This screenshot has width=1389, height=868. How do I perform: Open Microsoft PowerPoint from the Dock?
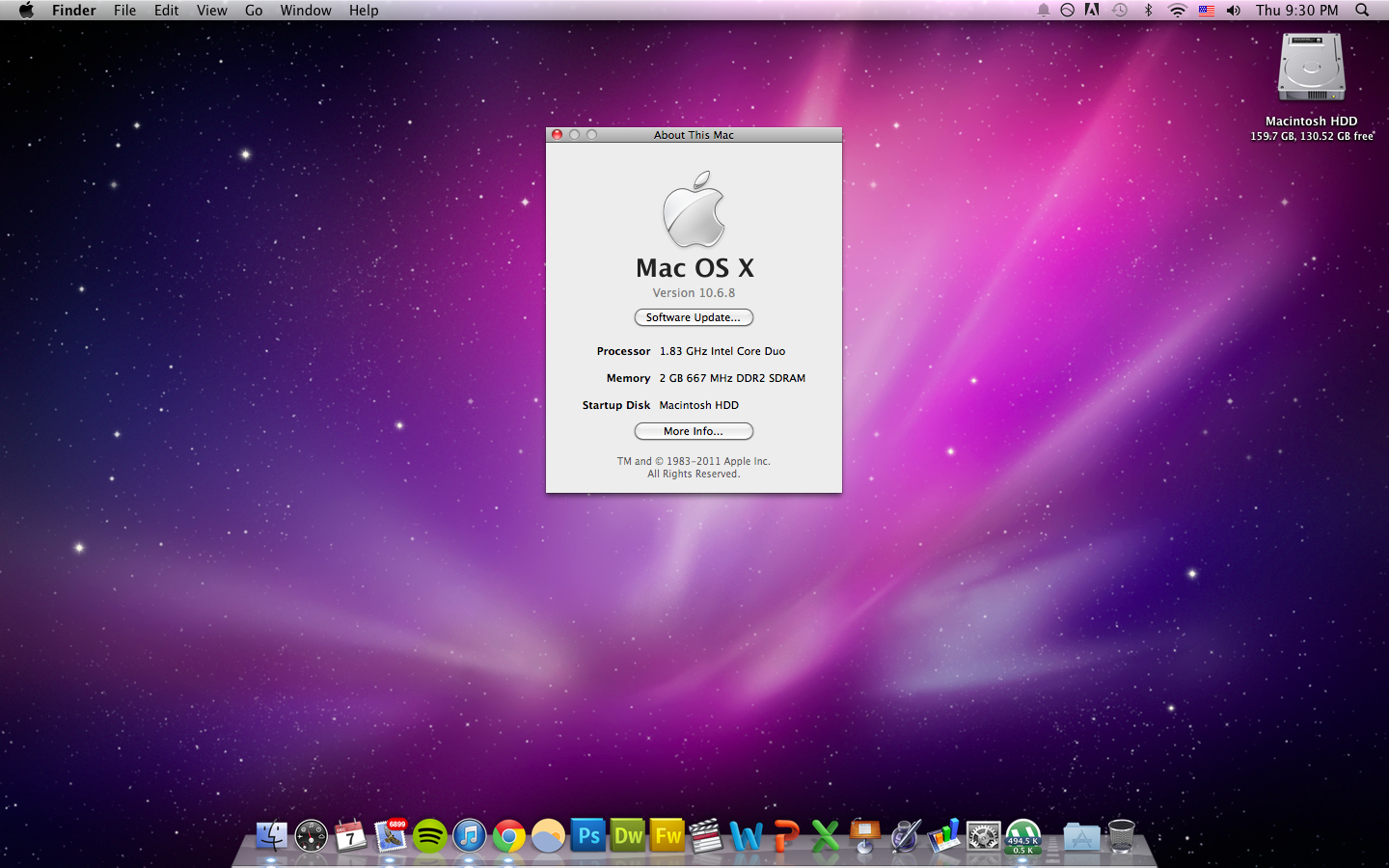(x=786, y=835)
